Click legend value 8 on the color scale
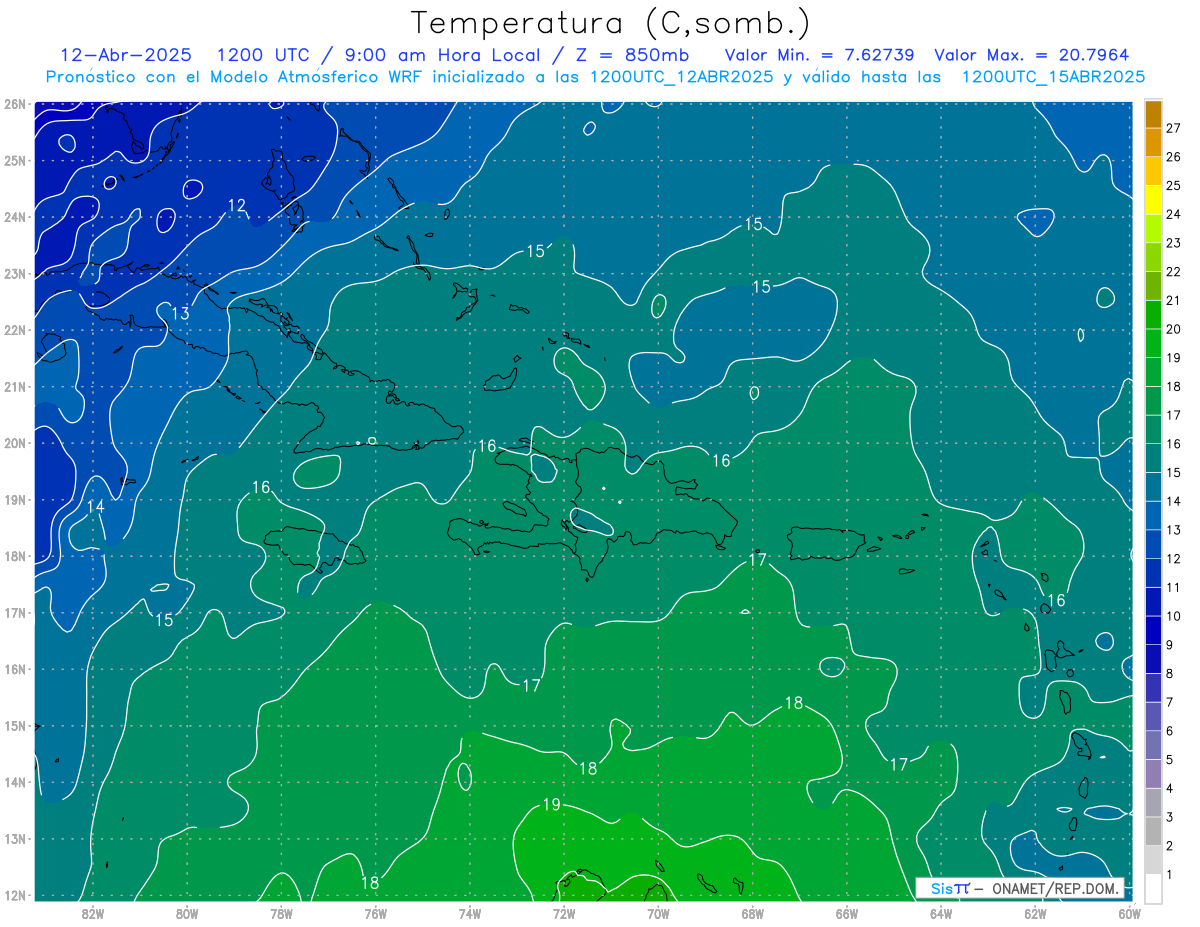The width and height of the screenshot is (1200, 927). click(x=1169, y=673)
